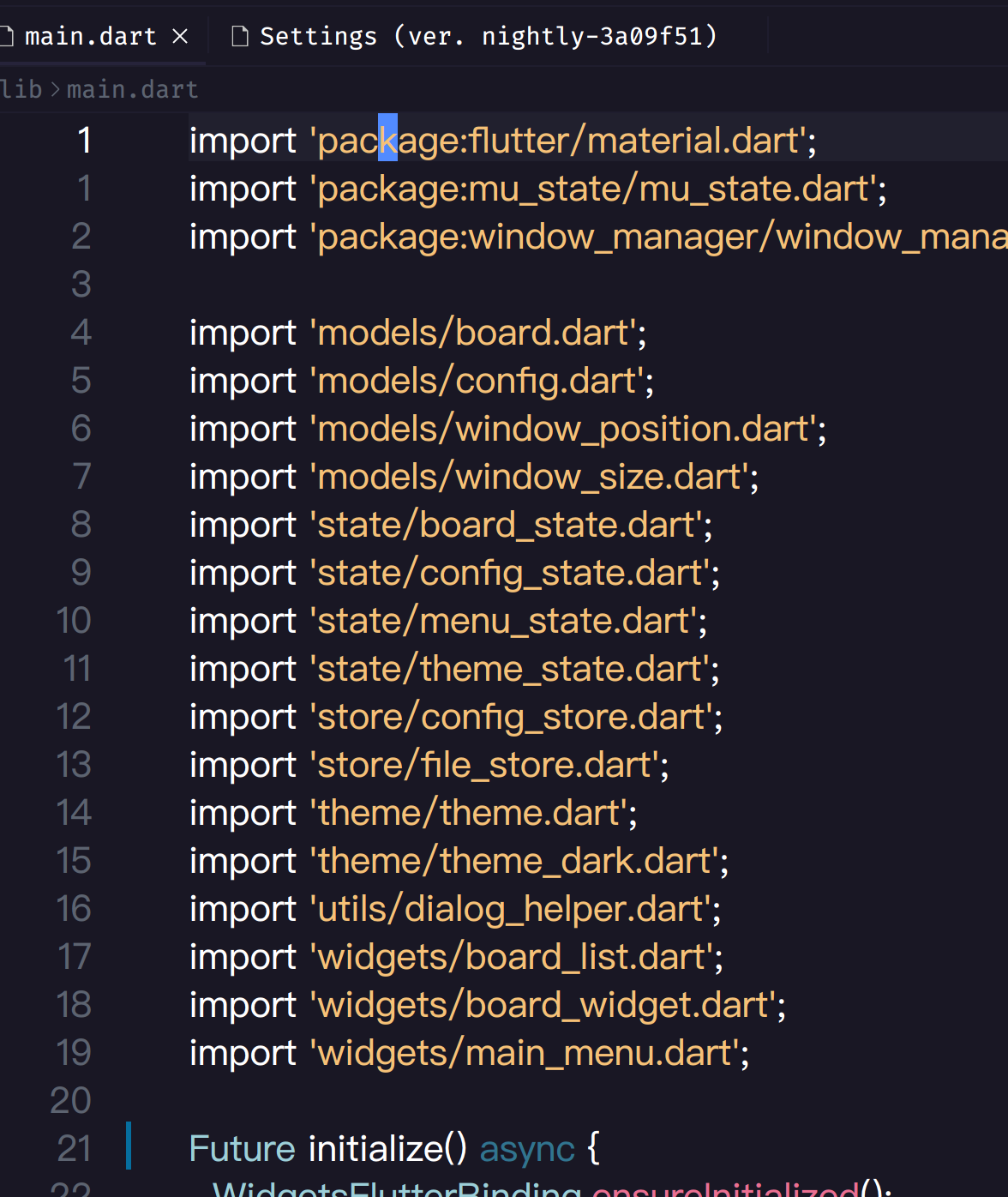Select the main.dart tab
Screen dimensions: 1008x1197
pos(90,35)
